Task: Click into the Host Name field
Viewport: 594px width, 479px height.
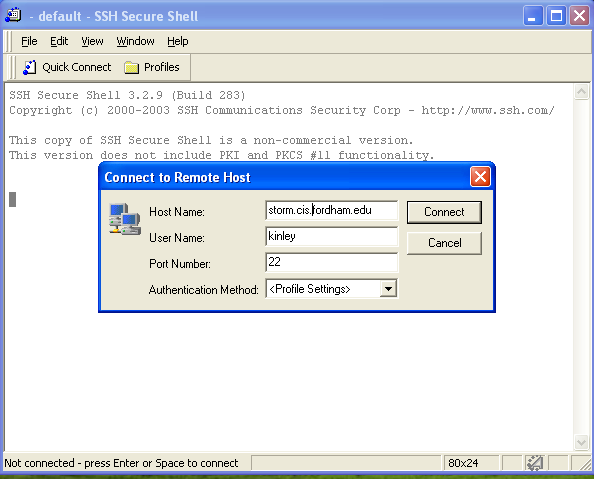Action: [331, 210]
